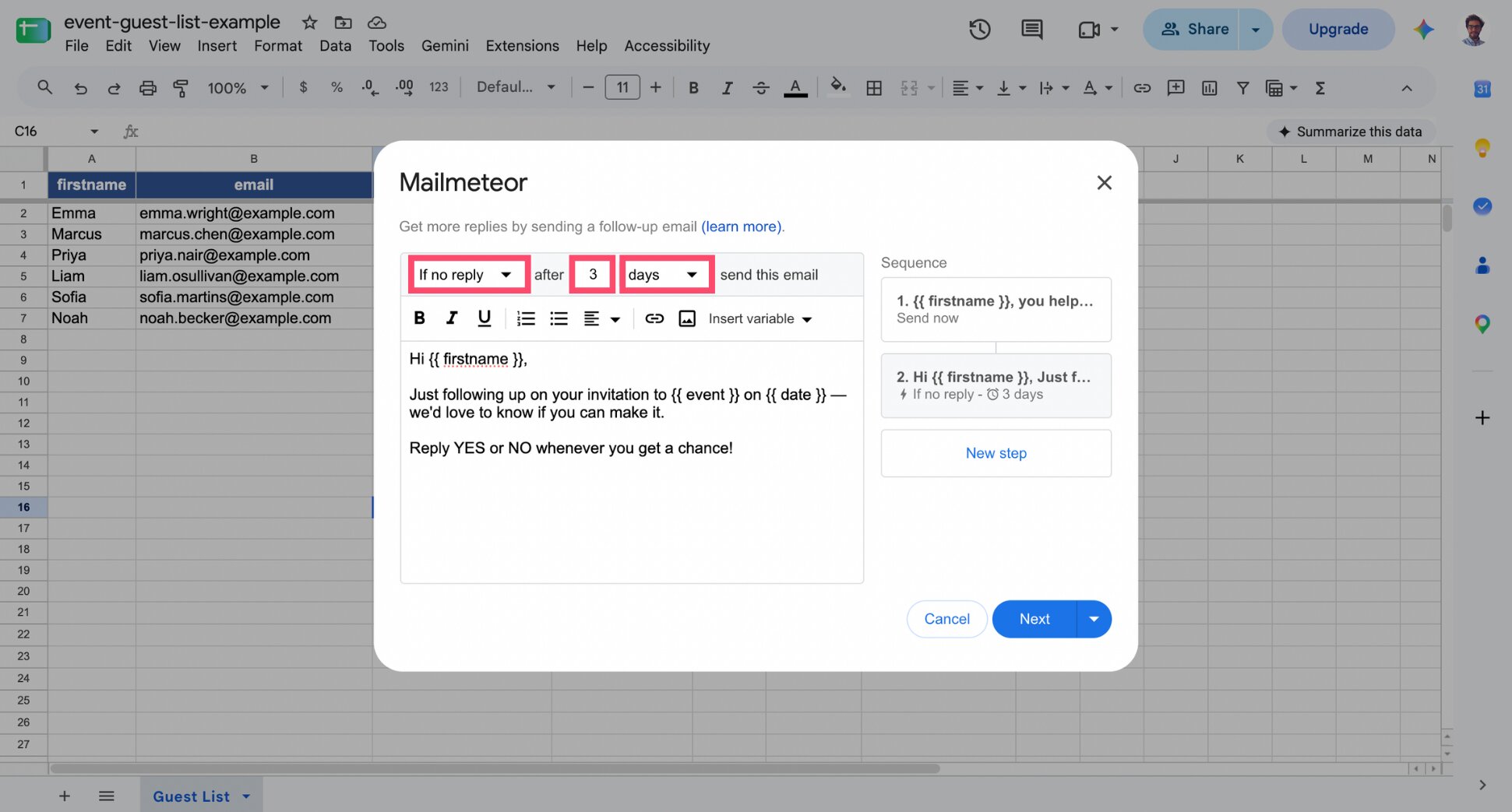Toggle strikethrough in Sheets toolbar
1512x812 pixels.
click(760, 88)
